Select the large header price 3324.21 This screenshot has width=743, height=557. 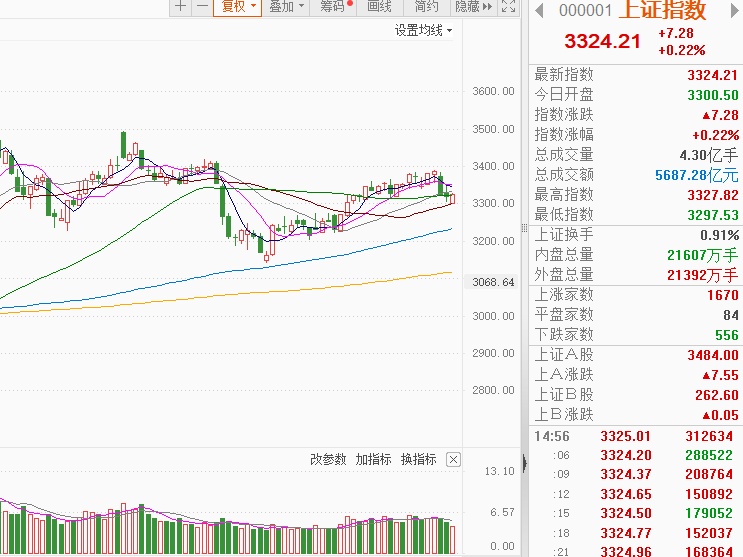pyautogui.click(x=602, y=41)
